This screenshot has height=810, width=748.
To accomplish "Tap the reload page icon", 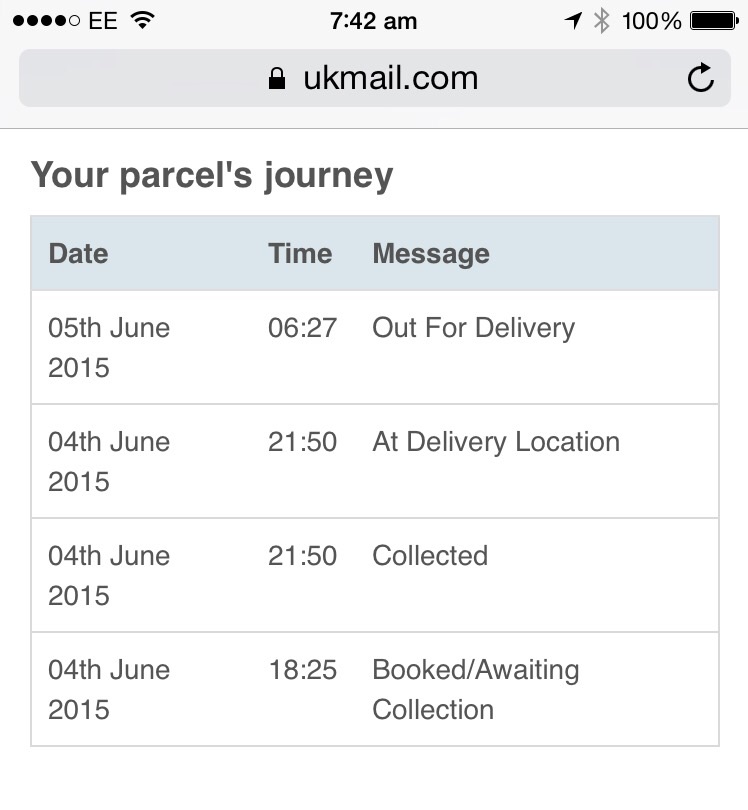I will [x=700, y=77].
